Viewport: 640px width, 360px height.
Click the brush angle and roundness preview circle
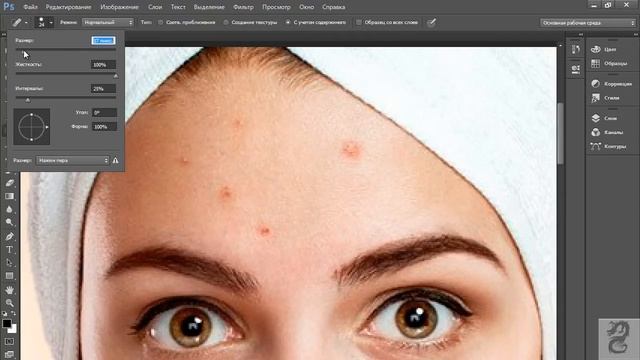coord(32,127)
